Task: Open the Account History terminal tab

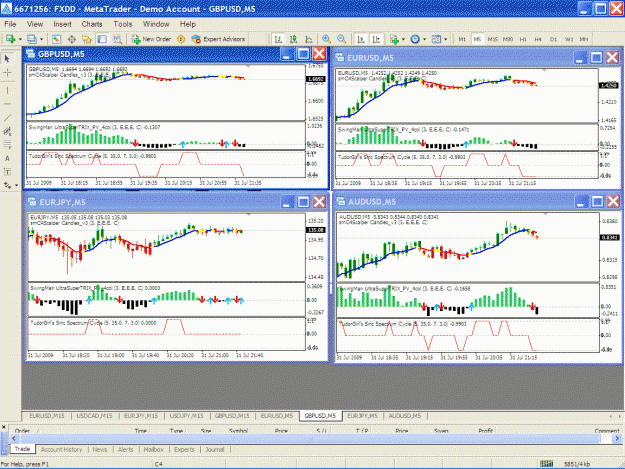Action: pyautogui.click(x=61, y=449)
